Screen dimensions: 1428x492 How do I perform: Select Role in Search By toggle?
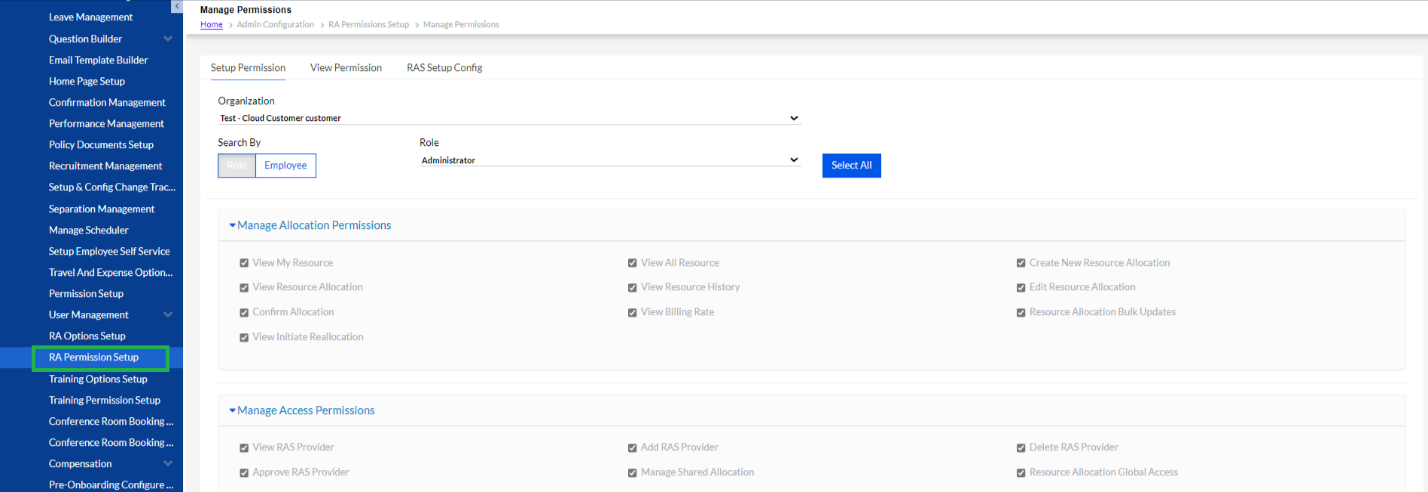pos(236,165)
